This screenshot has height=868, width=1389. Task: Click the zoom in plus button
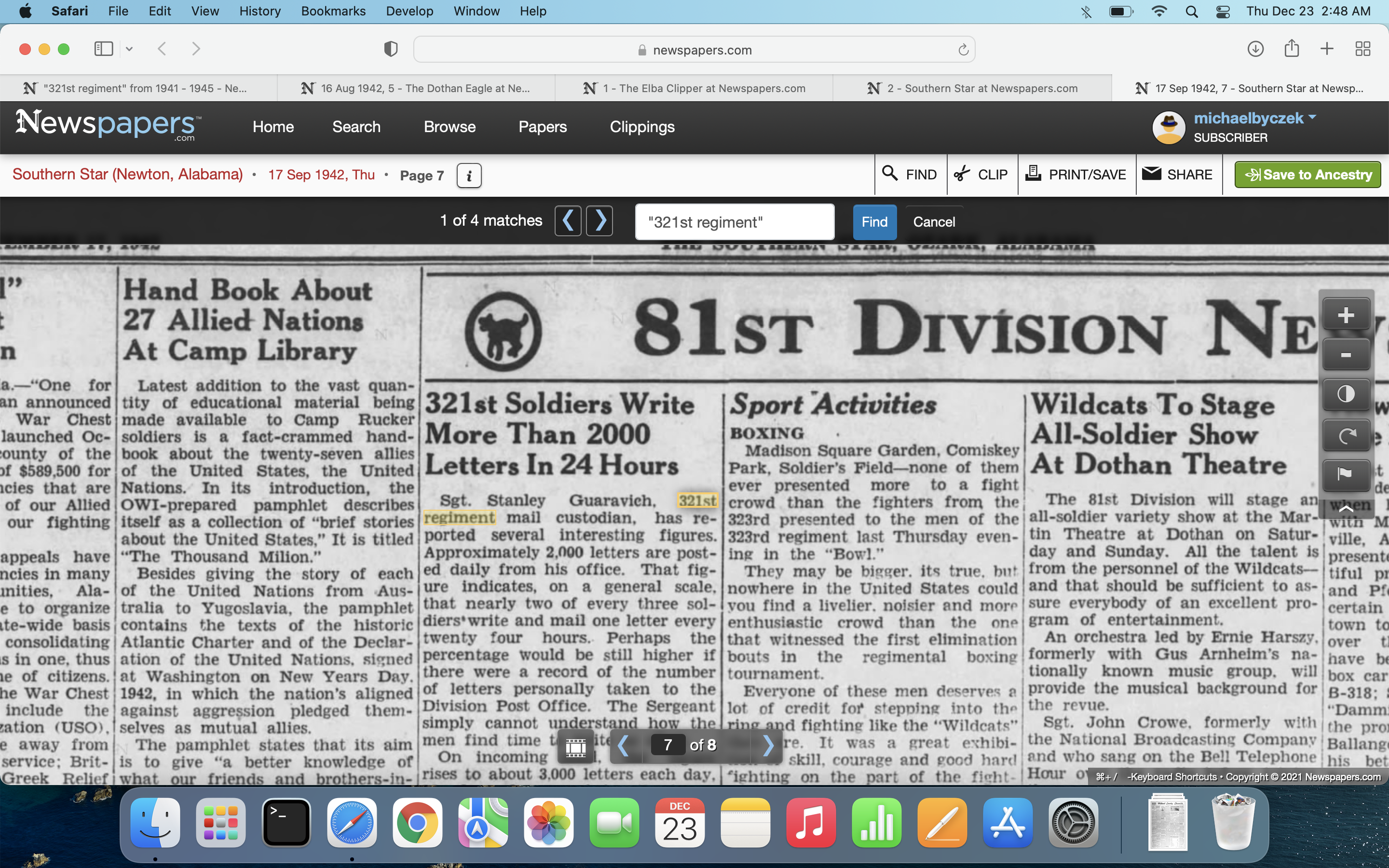click(1346, 315)
